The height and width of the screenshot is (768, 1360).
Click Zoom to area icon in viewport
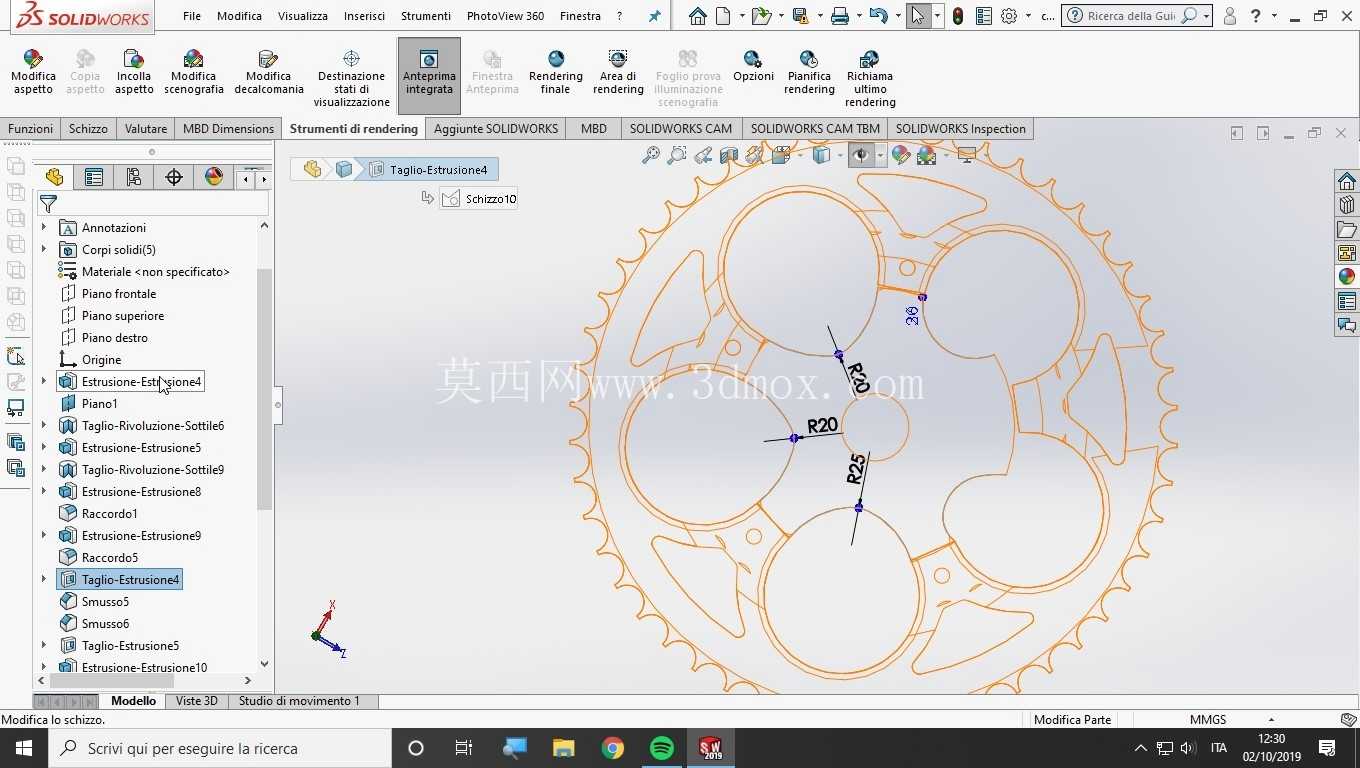click(x=677, y=155)
